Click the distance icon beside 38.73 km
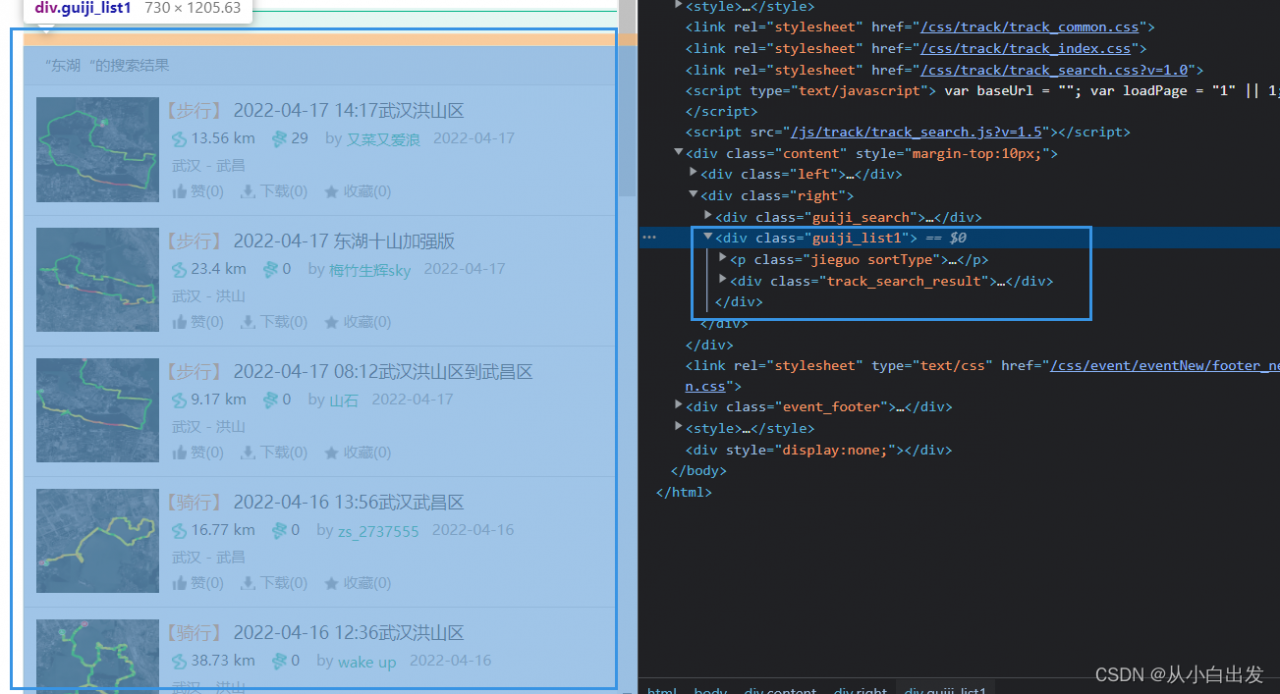 (180, 661)
